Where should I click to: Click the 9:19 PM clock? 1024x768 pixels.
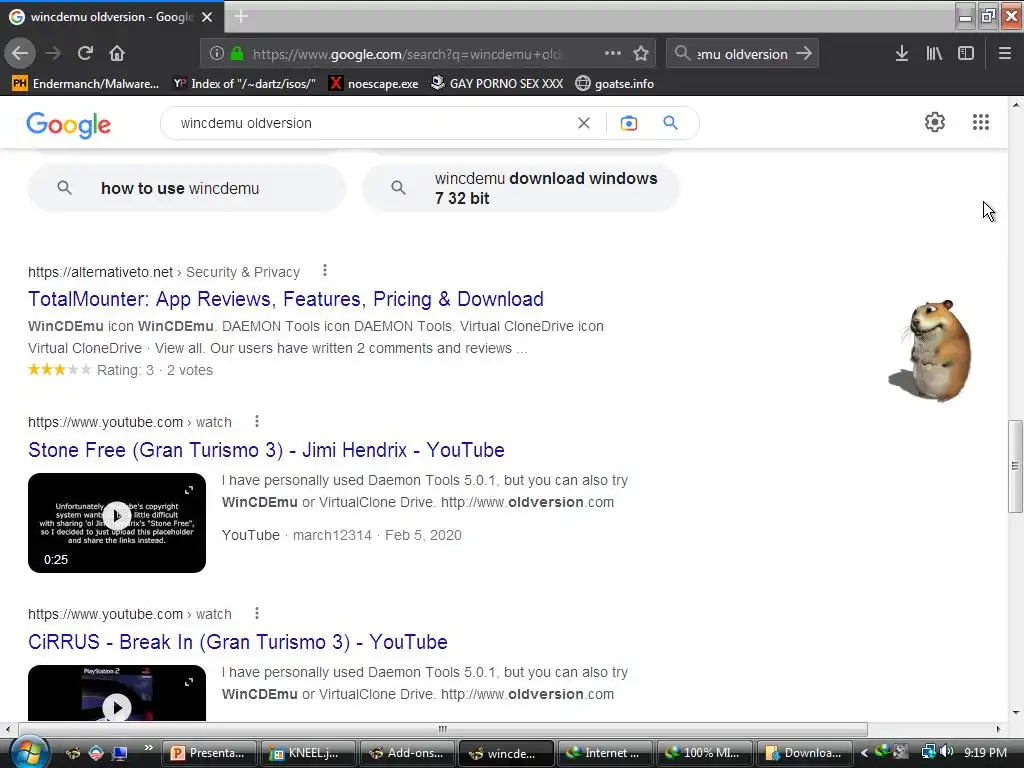coord(985,753)
